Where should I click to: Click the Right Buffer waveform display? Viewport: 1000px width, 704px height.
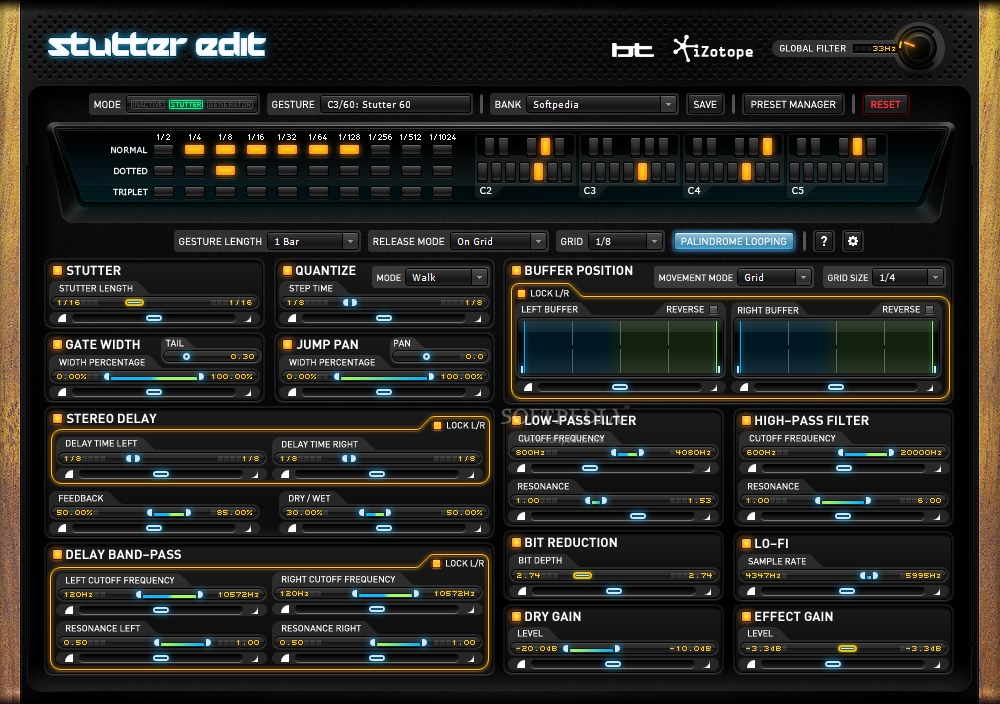click(836, 346)
